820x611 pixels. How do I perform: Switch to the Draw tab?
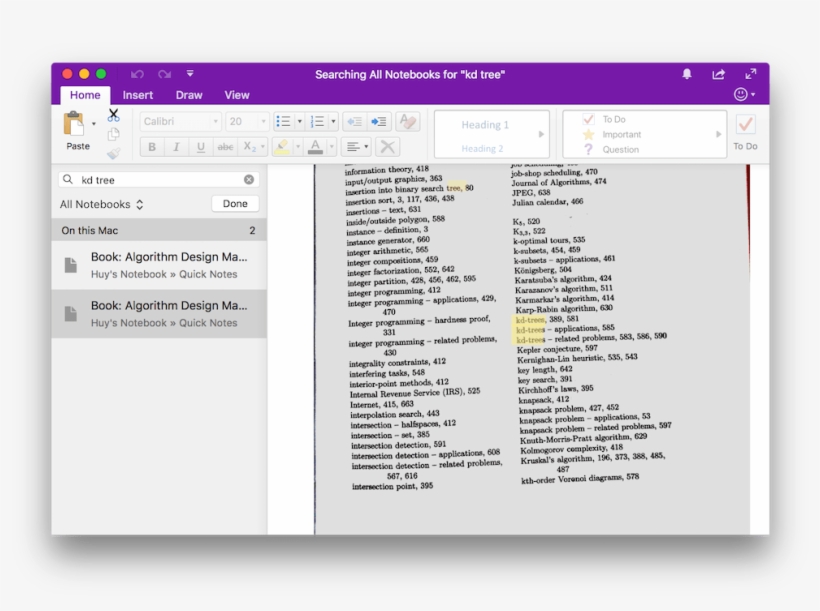188,95
